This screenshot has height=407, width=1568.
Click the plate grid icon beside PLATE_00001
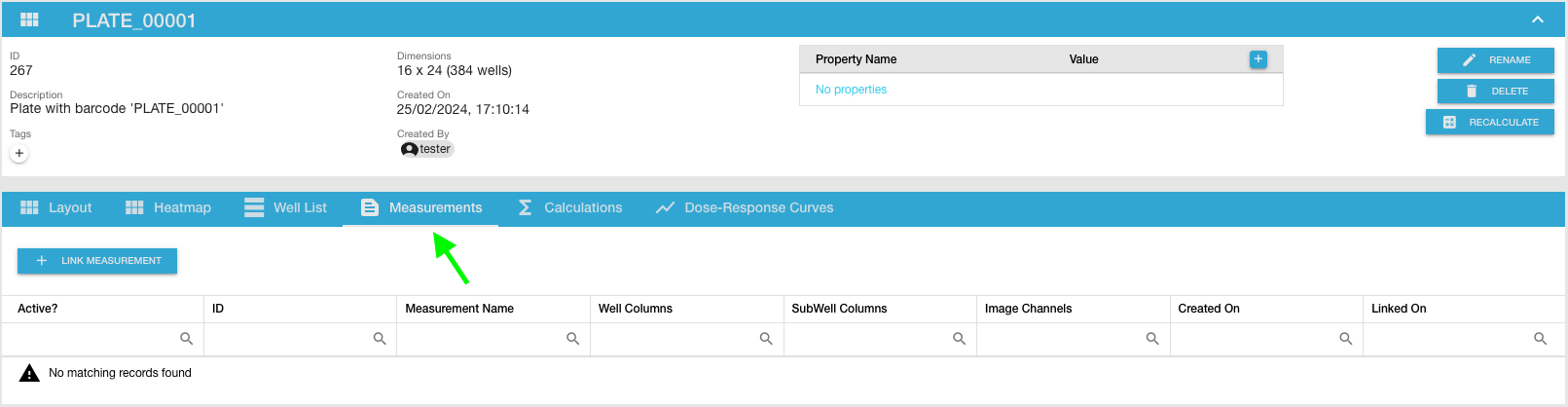29,19
